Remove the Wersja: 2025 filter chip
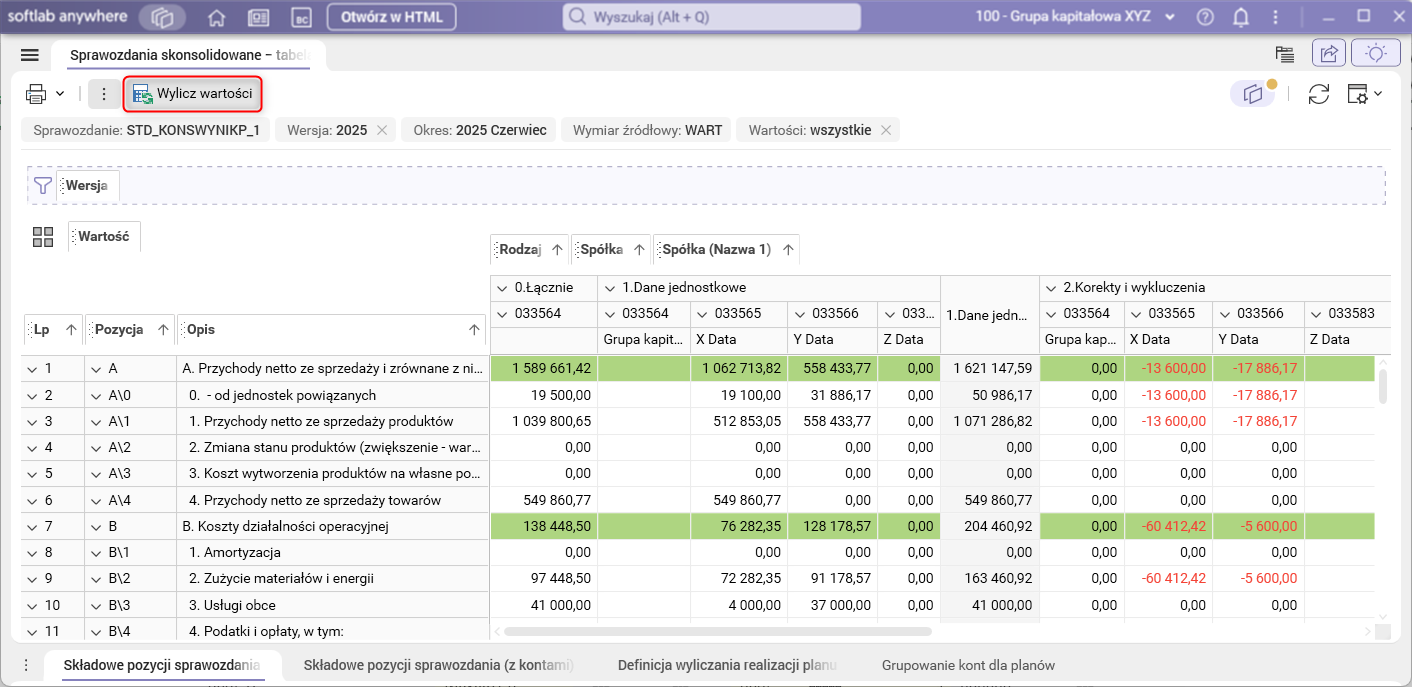This screenshot has height=687, width=1412. (x=382, y=130)
